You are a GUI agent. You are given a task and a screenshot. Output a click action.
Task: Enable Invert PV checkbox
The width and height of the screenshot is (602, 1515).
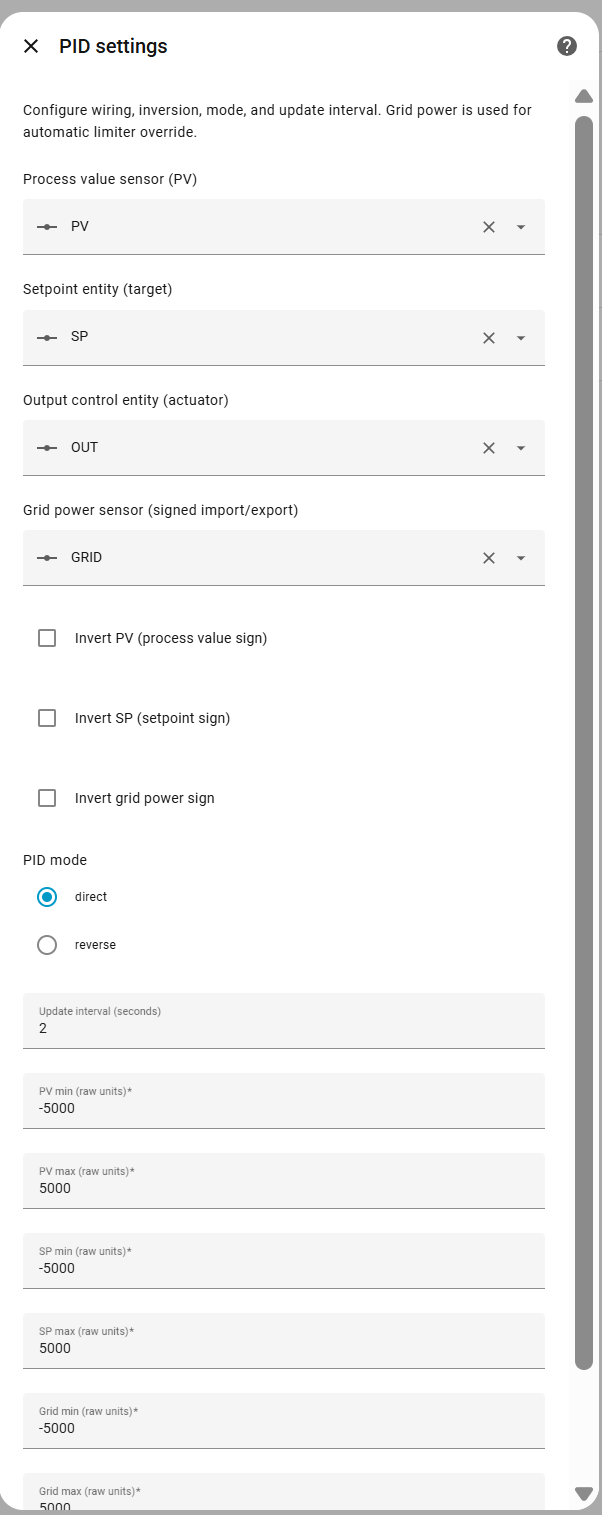click(x=47, y=638)
